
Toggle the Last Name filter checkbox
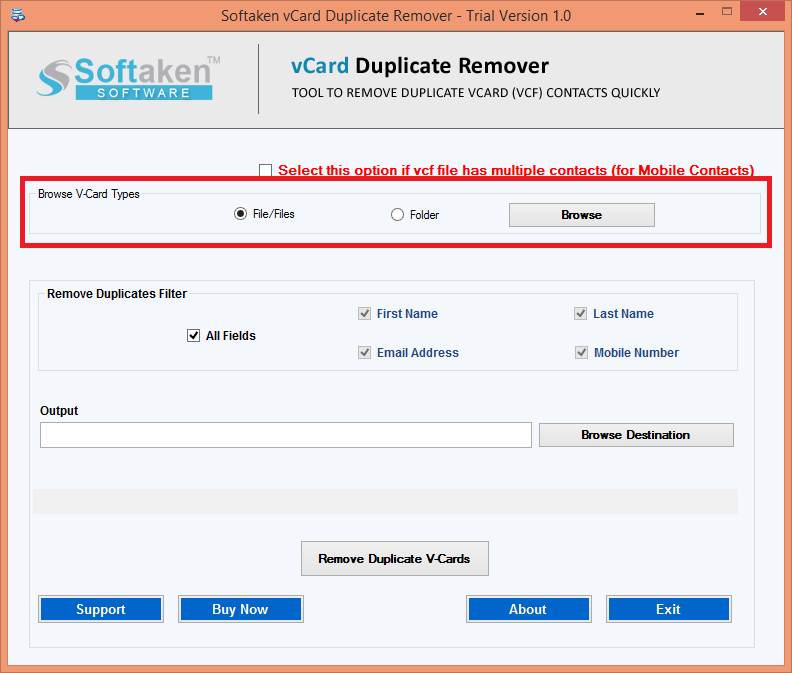(580, 314)
